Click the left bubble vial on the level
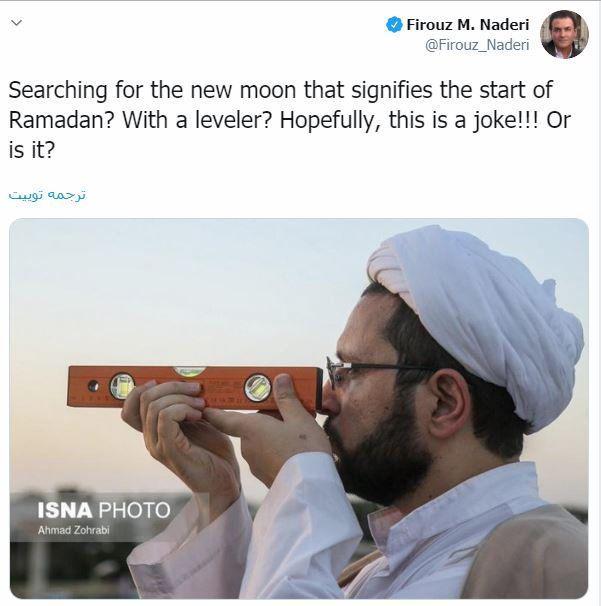The width and height of the screenshot is (601, 606). [x=122, y=386]
